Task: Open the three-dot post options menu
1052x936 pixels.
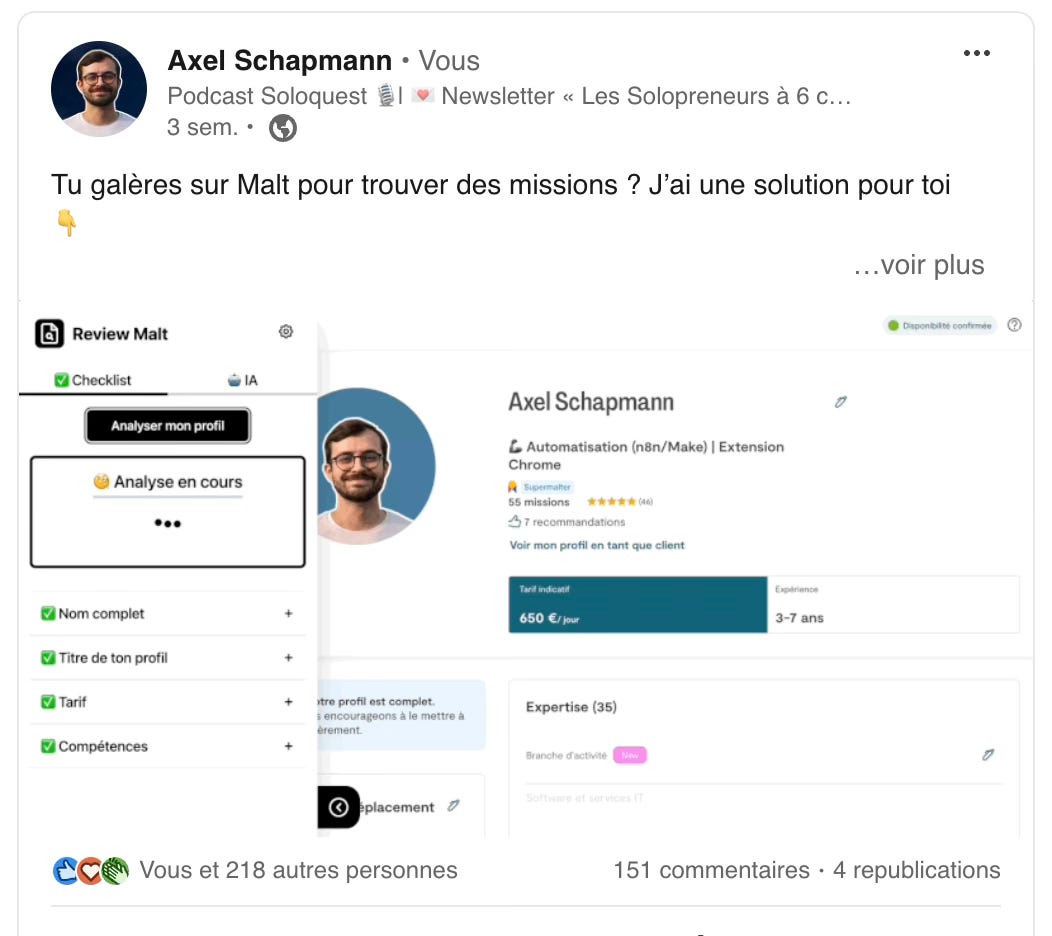Action: 976,54
